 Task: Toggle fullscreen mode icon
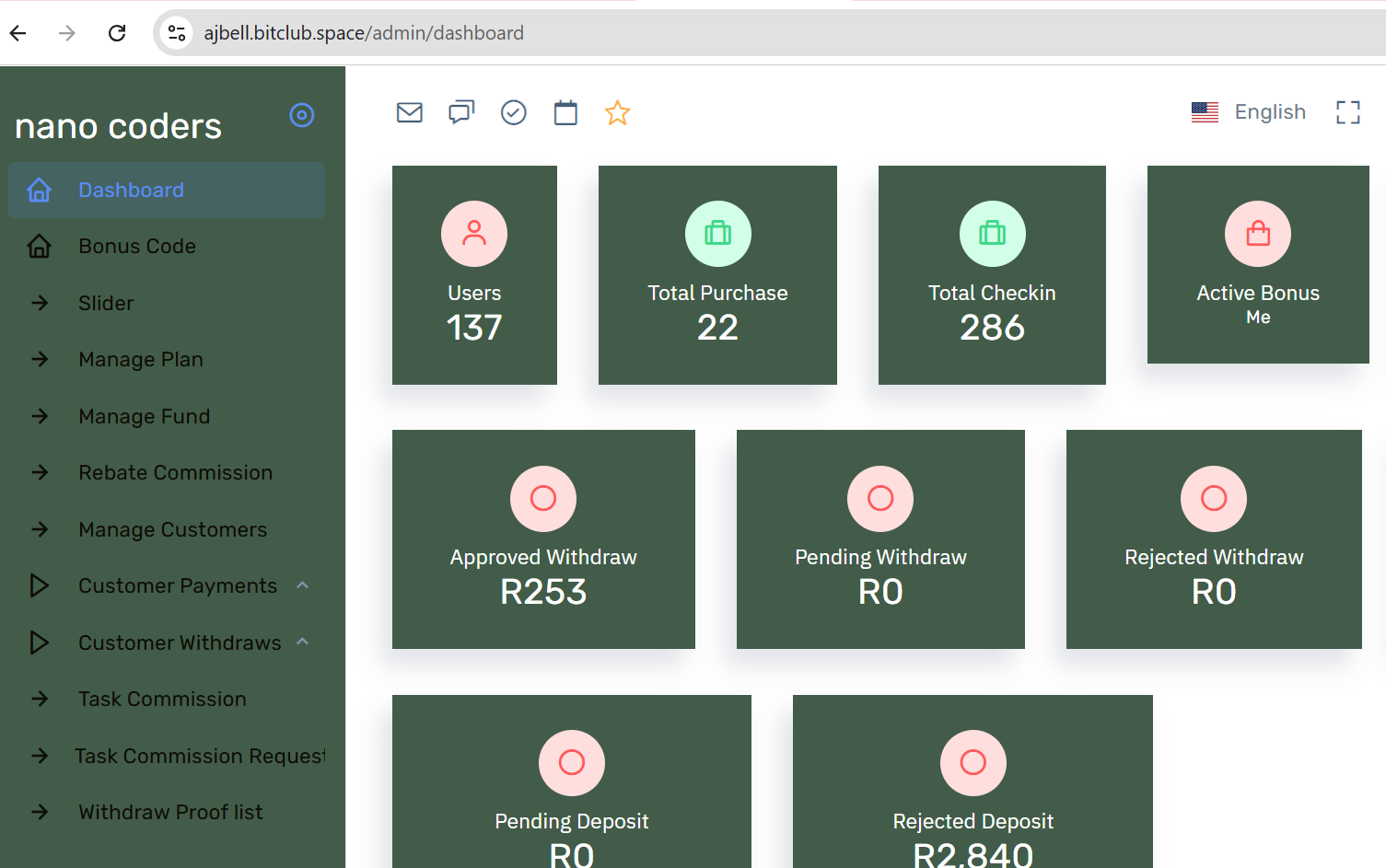point(1347,112)
